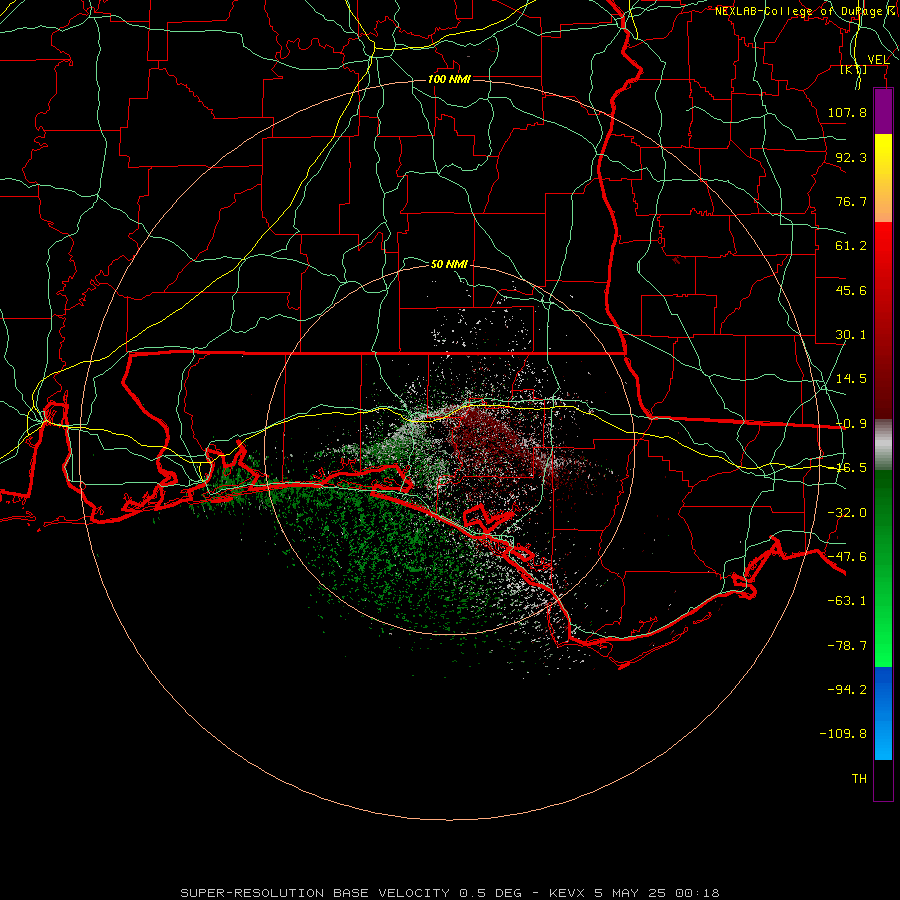
Task: Click the VEL legend title
Action: 878,60
